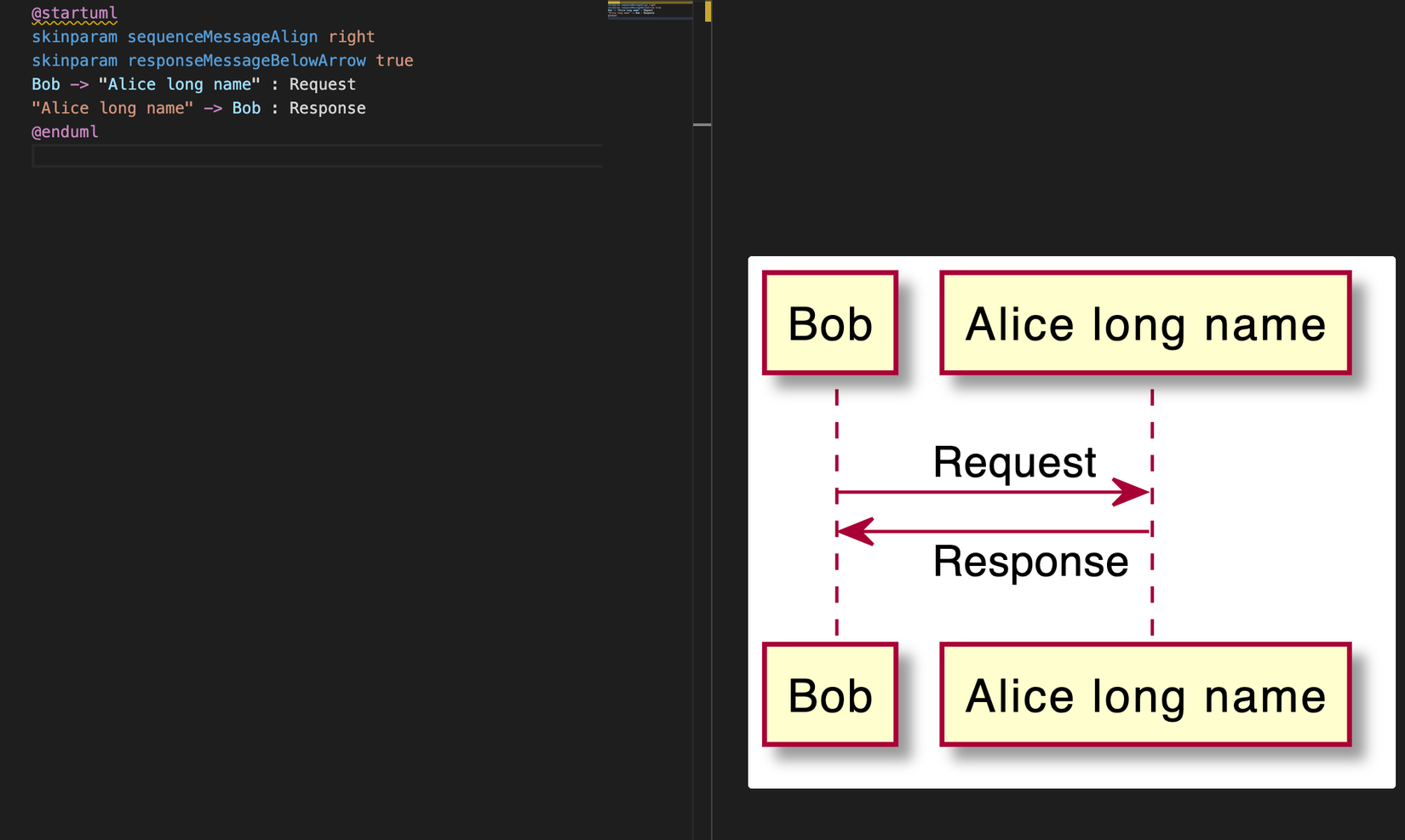Click the yellow warning marker in the scrollbar

pos(708,11)
